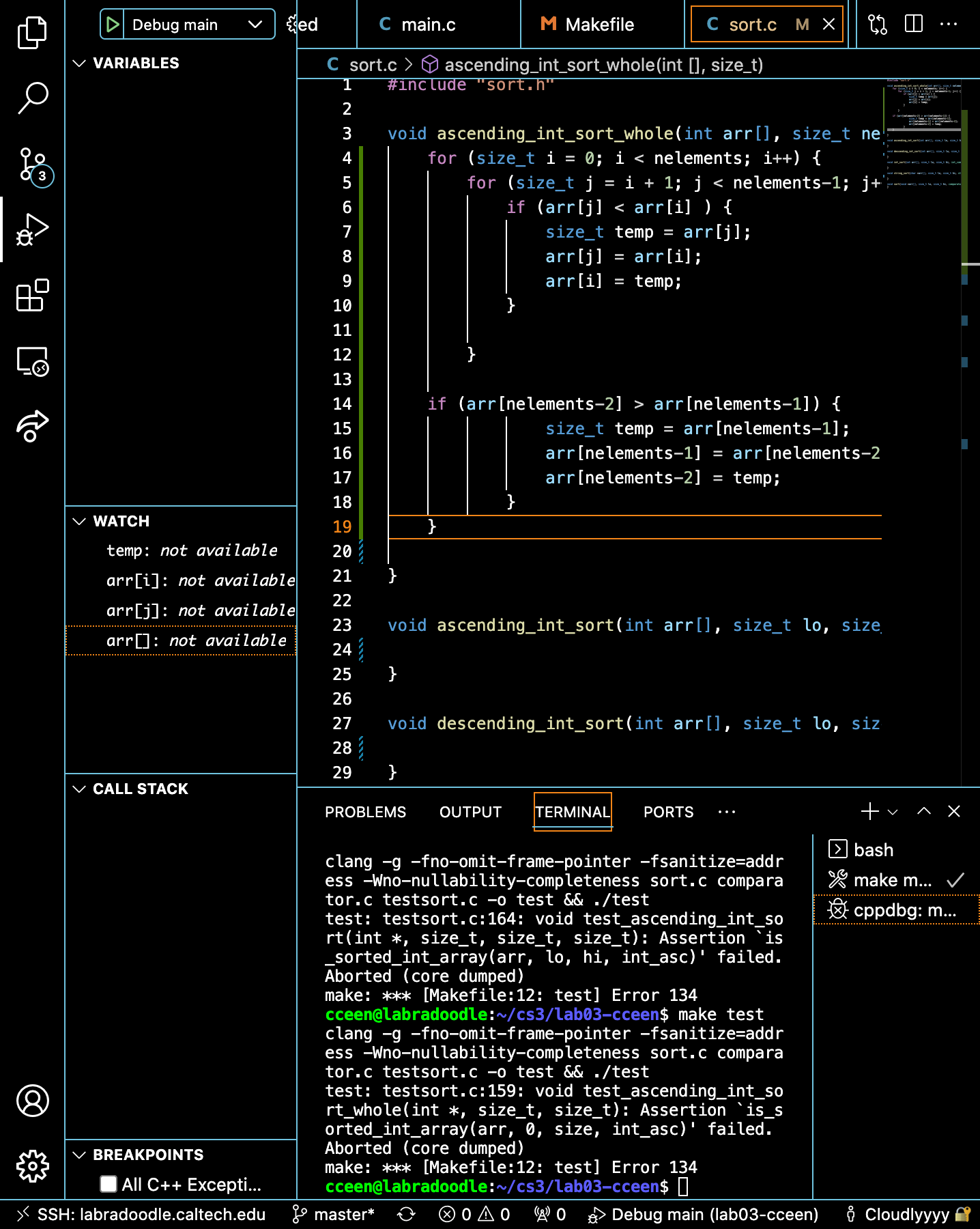Collapse the WATCH section
This screenshot has height=1229, width=980.
[80, 522]
